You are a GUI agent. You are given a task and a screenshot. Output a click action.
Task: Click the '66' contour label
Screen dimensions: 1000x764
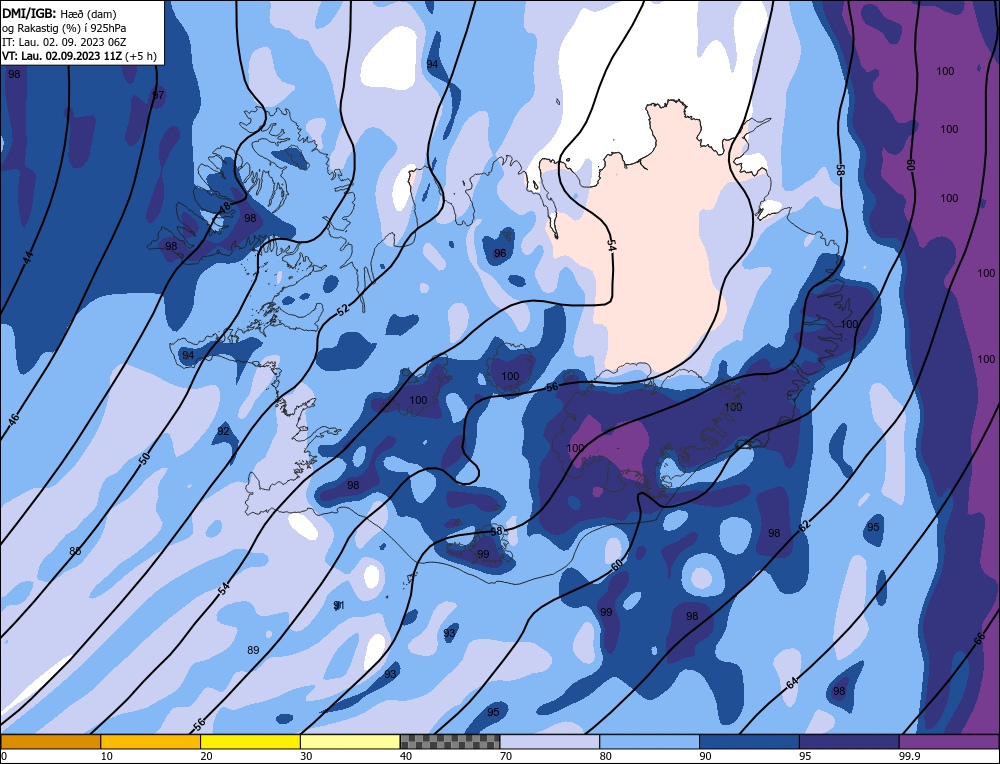tap(980, 639)
